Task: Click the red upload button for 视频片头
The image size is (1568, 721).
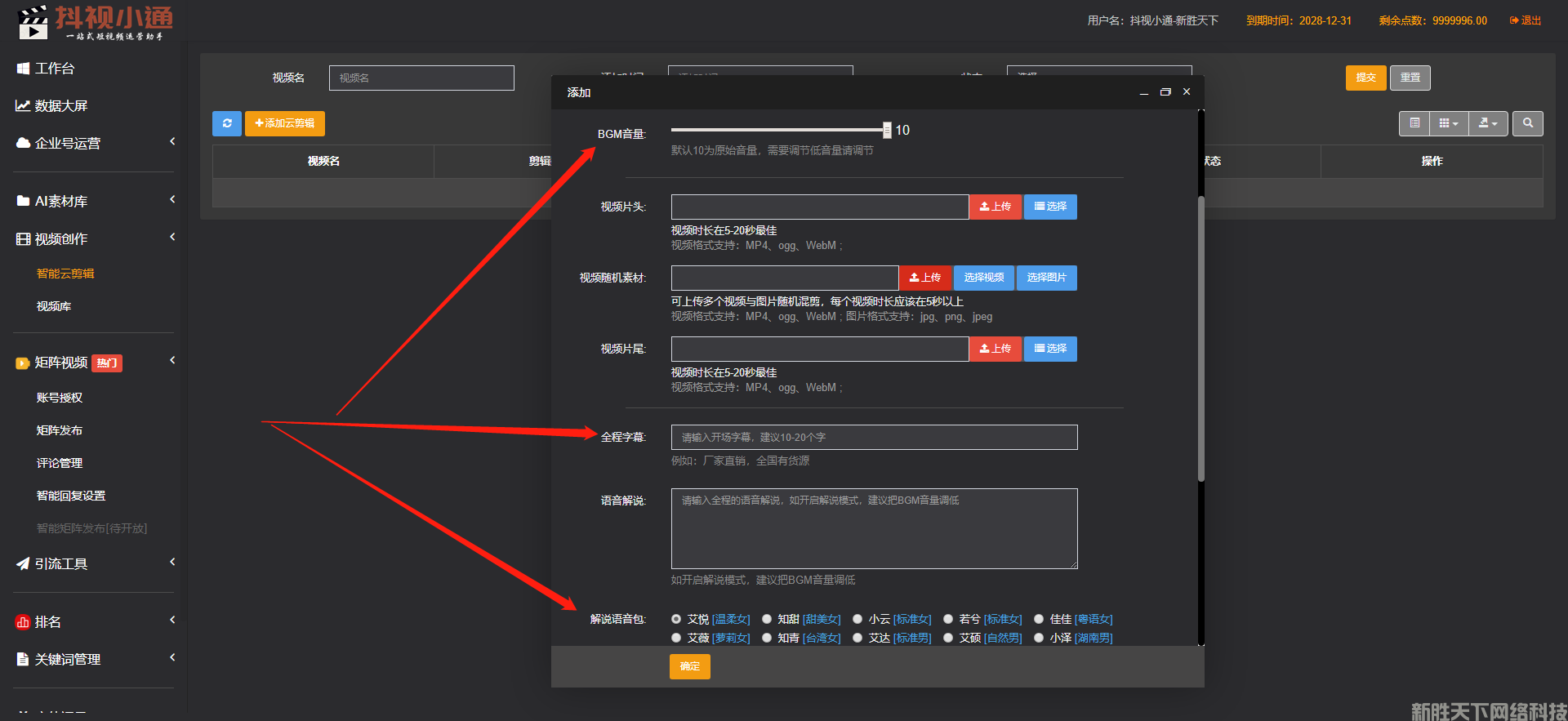Action: (x=995, y=207)
